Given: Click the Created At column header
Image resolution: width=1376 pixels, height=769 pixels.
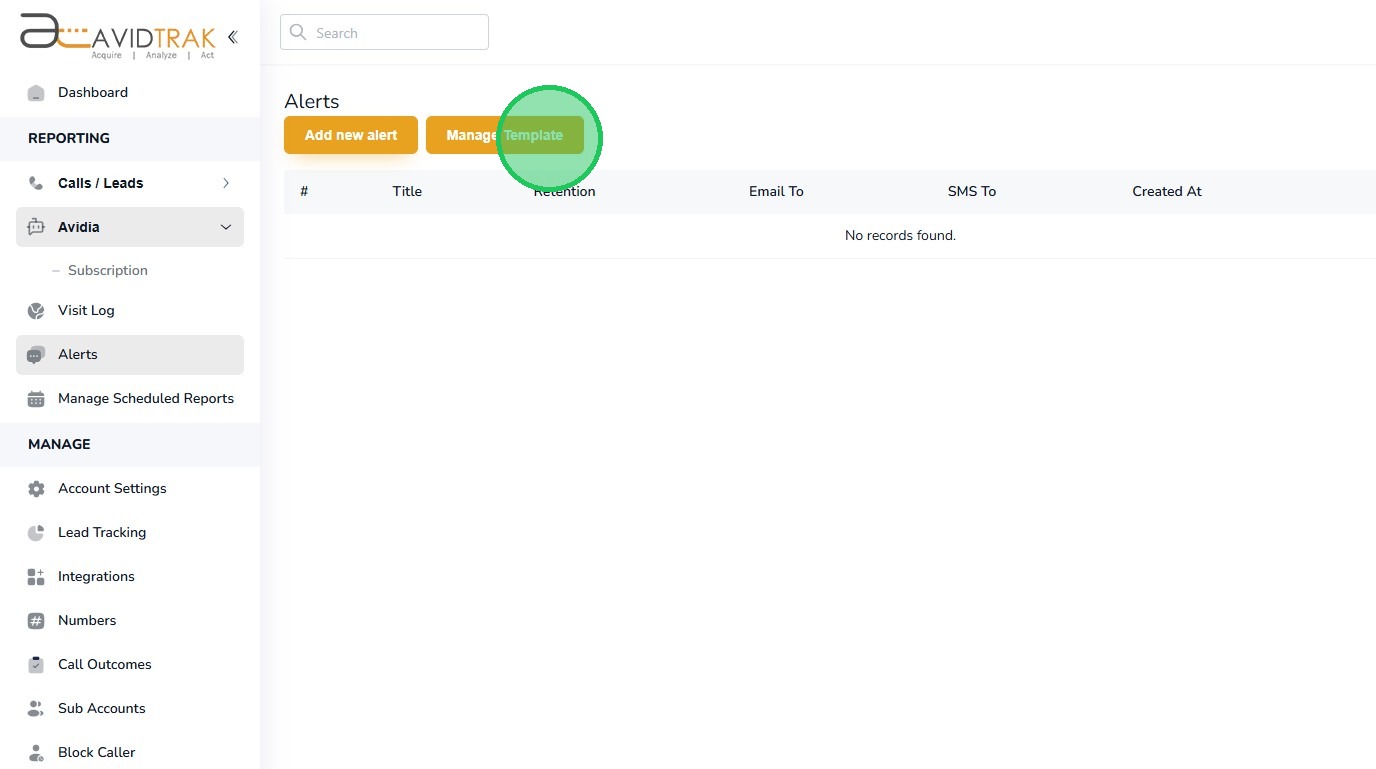Looking at the screenshot, I should [x=1167, y=191].
